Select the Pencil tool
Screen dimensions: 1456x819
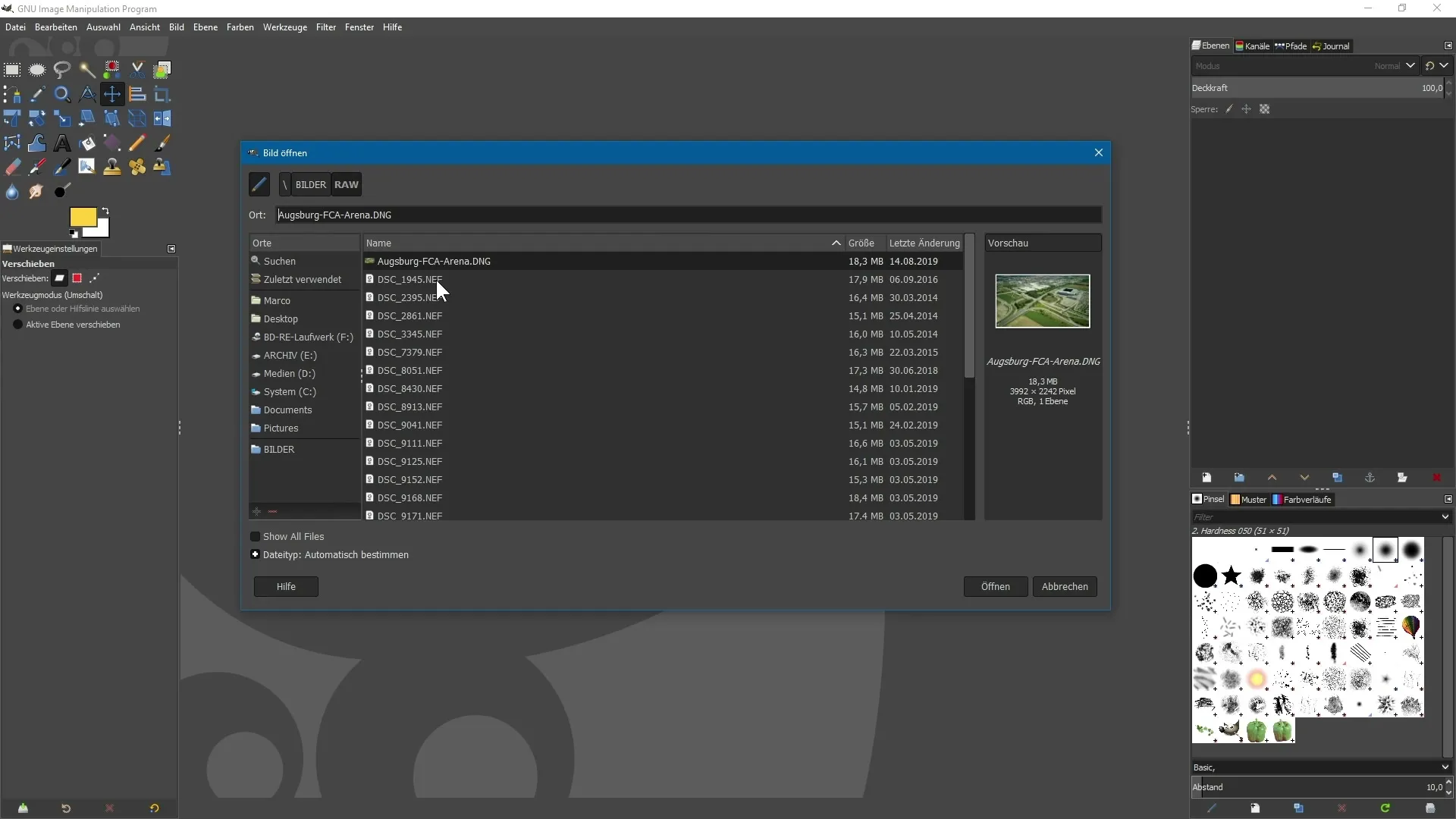click(x=137, y=143)
